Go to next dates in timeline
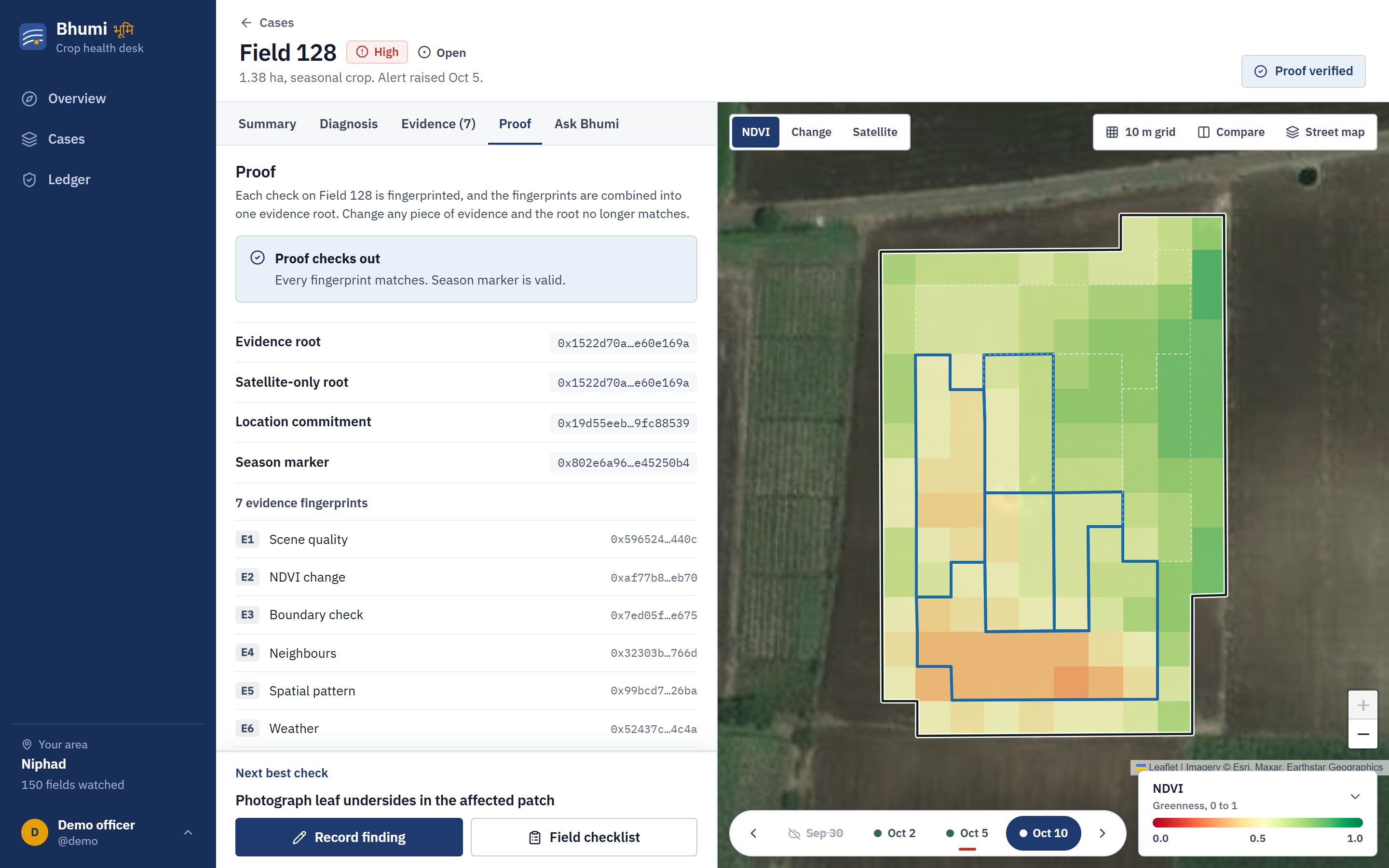 1102,833
